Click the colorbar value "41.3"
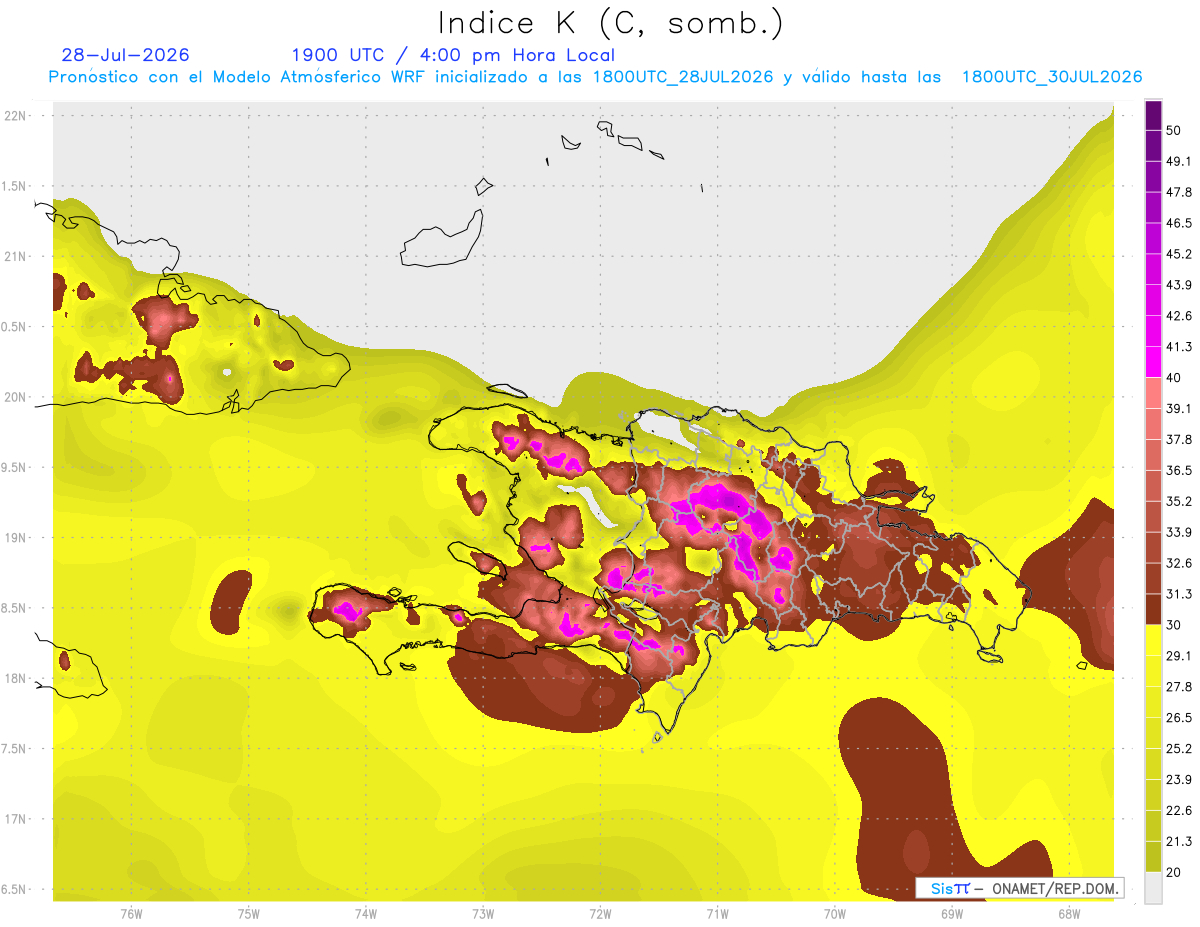This screenshot has height=927, width=1200. click(1179, 347)
